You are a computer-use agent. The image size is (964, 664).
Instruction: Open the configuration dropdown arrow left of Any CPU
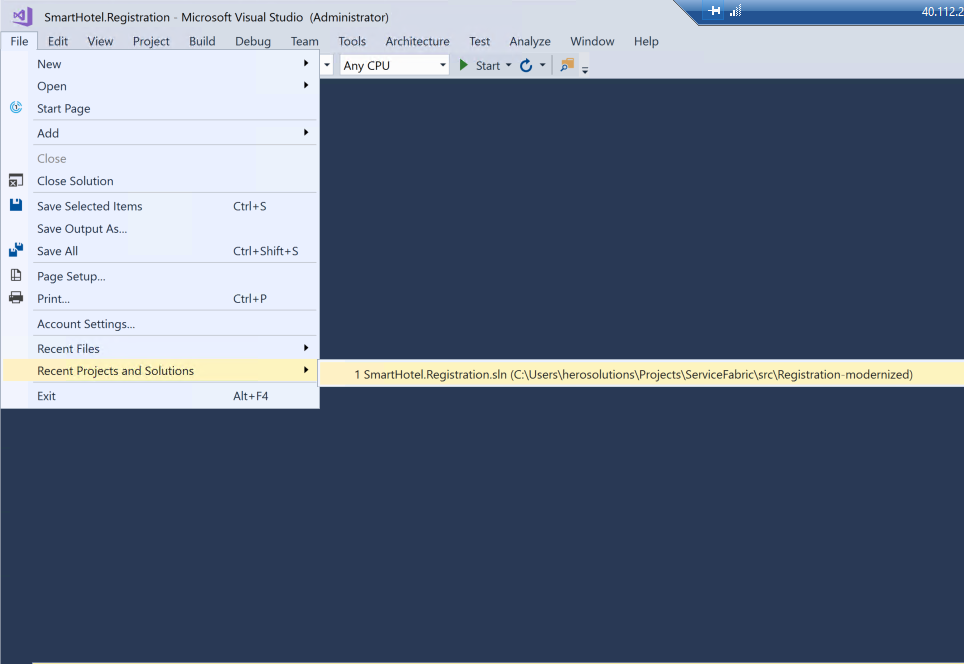(327, 65)
